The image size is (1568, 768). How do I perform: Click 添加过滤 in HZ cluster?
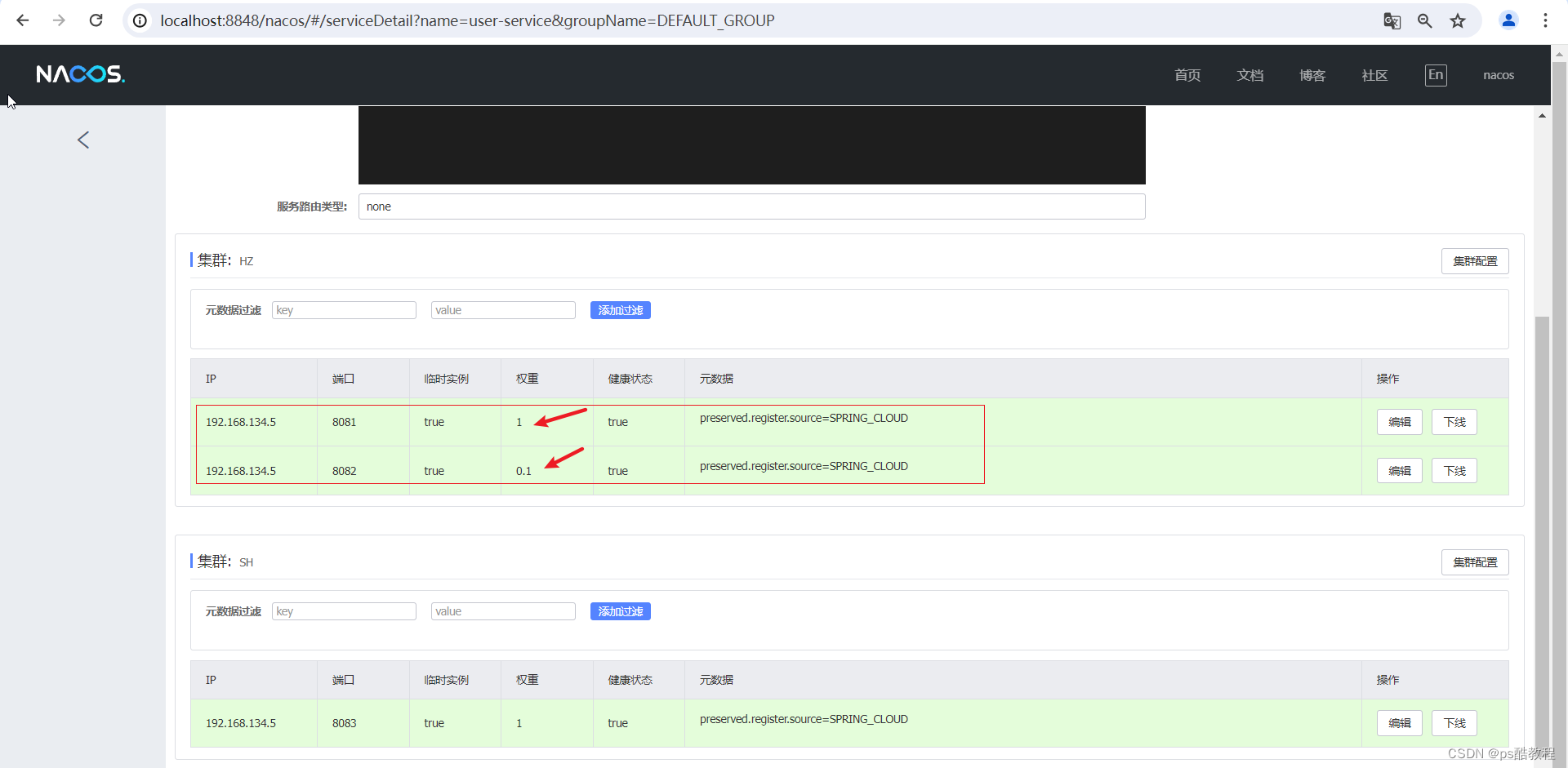(x=621, y=310)
